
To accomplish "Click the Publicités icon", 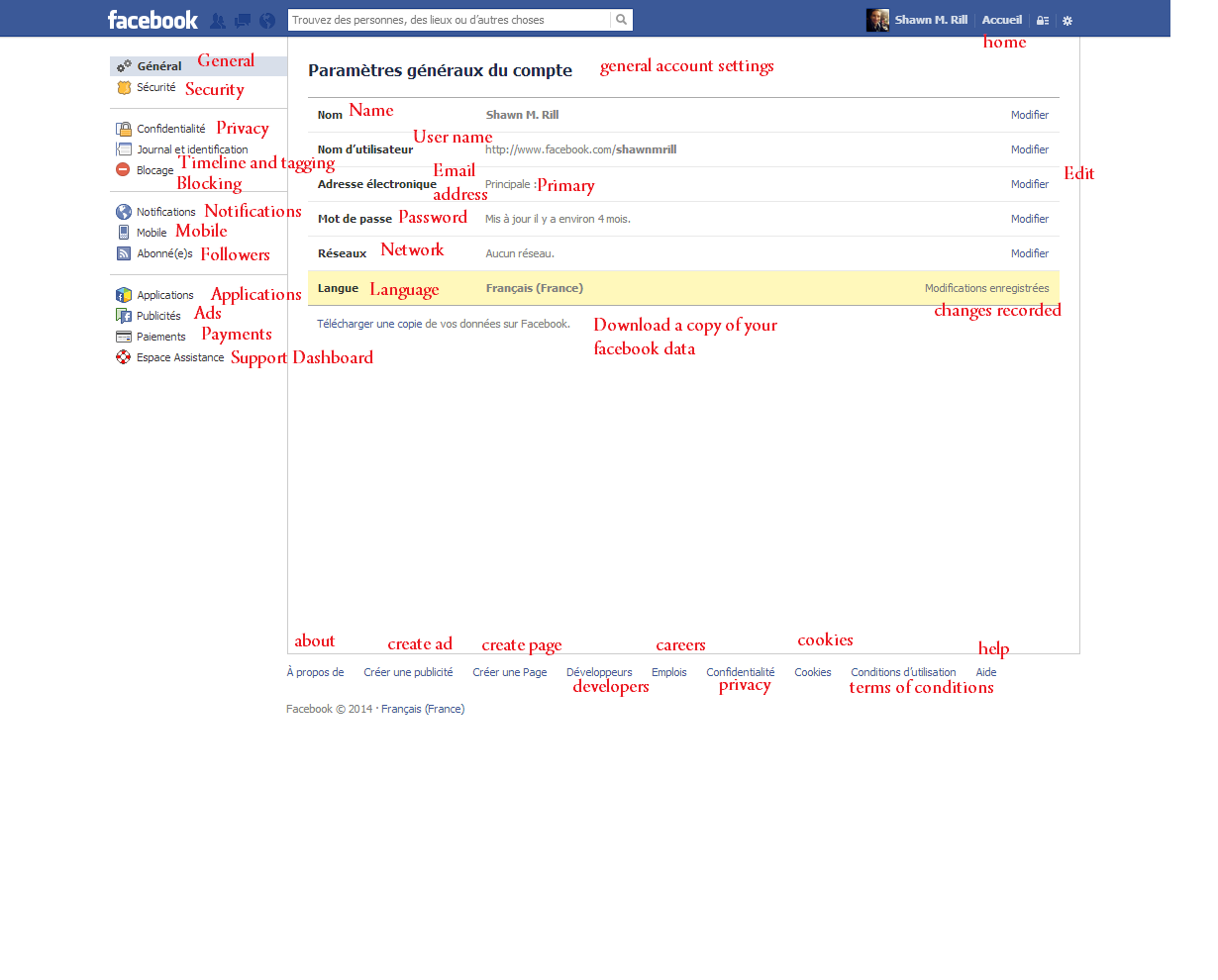I will [x=124, y=316].
